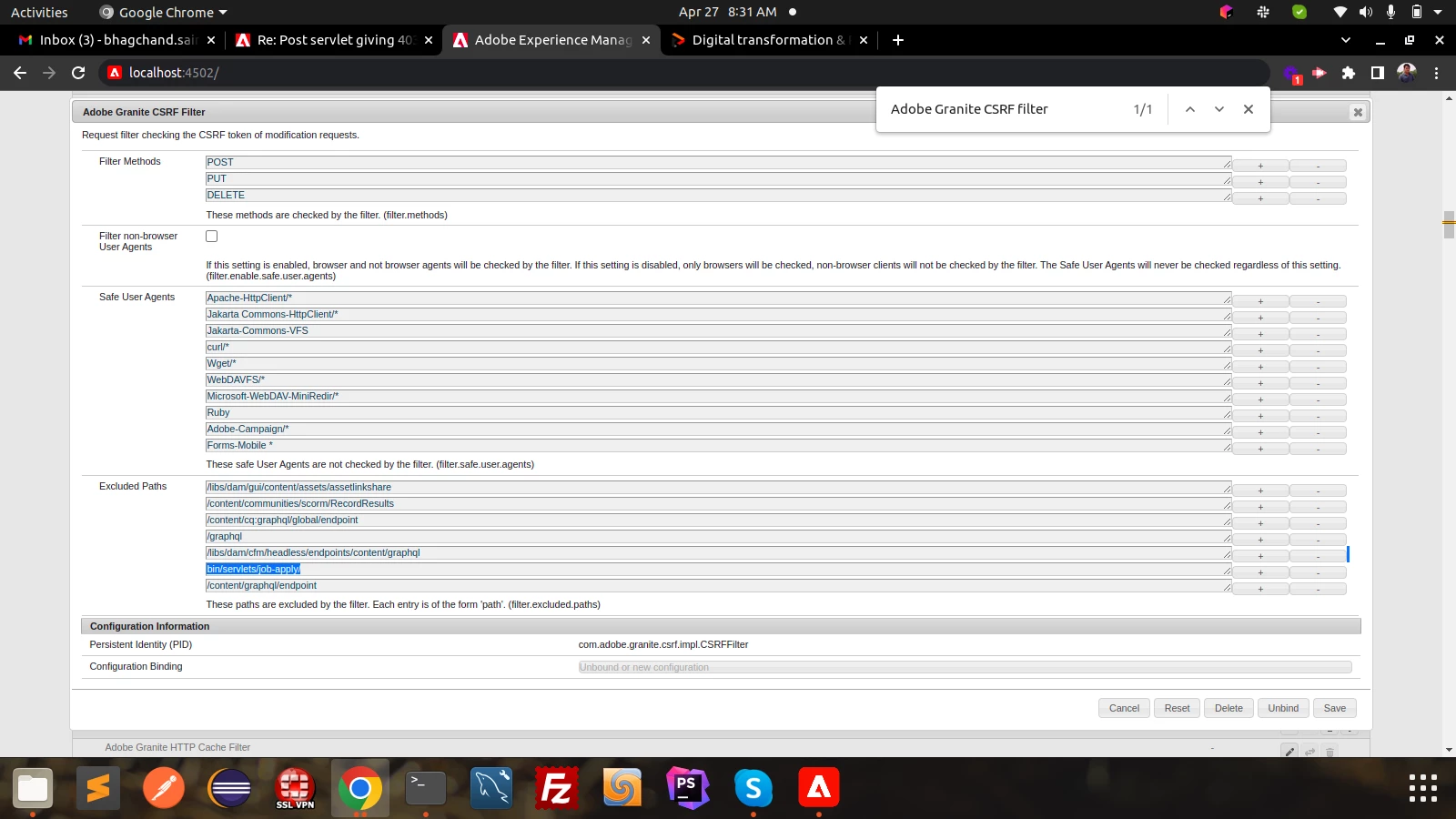Click the Configuration Binding field

pyautogui.click(x=965, y=667)
